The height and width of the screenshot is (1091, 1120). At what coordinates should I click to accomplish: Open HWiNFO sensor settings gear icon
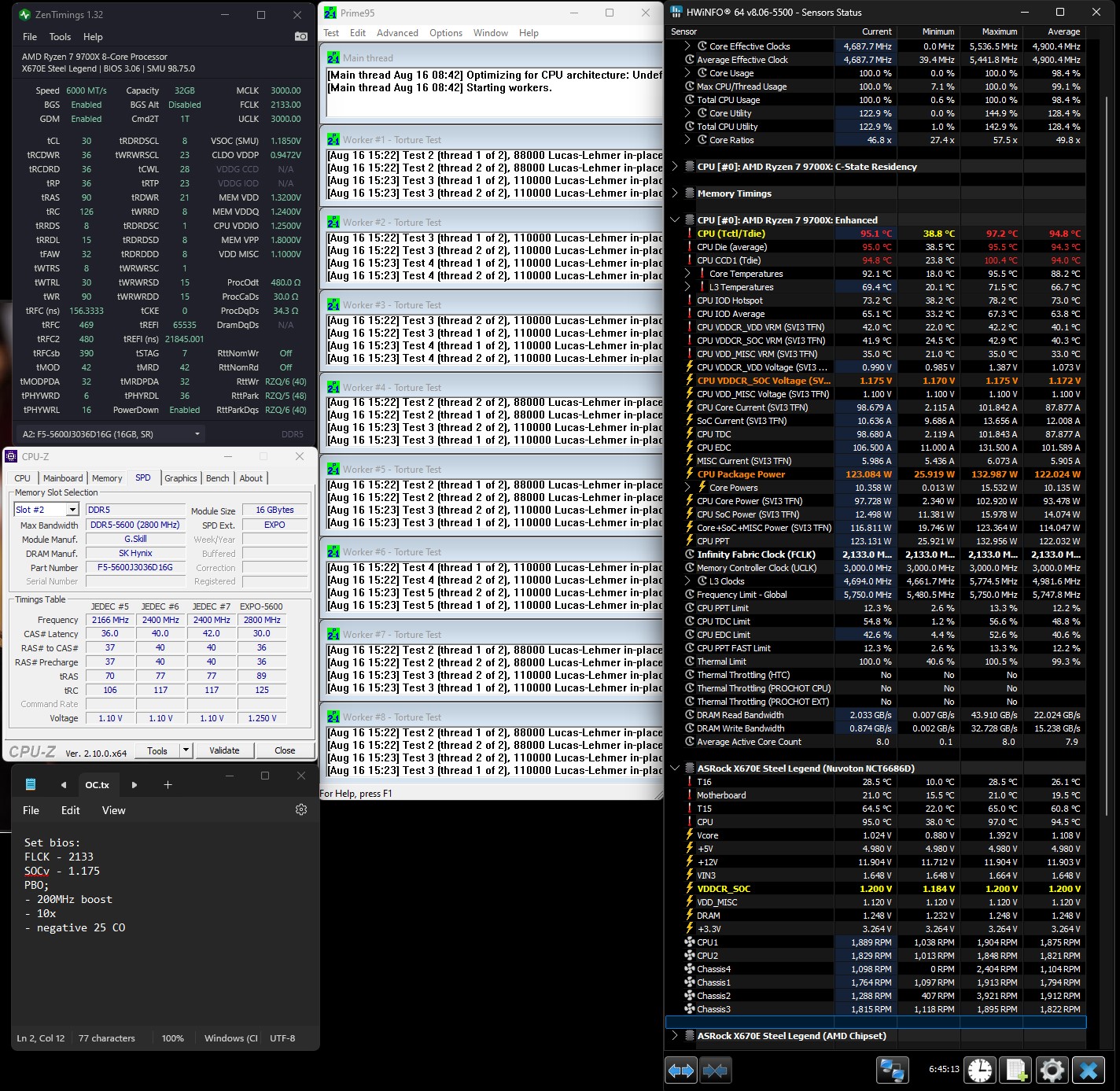[1052, 1071]
